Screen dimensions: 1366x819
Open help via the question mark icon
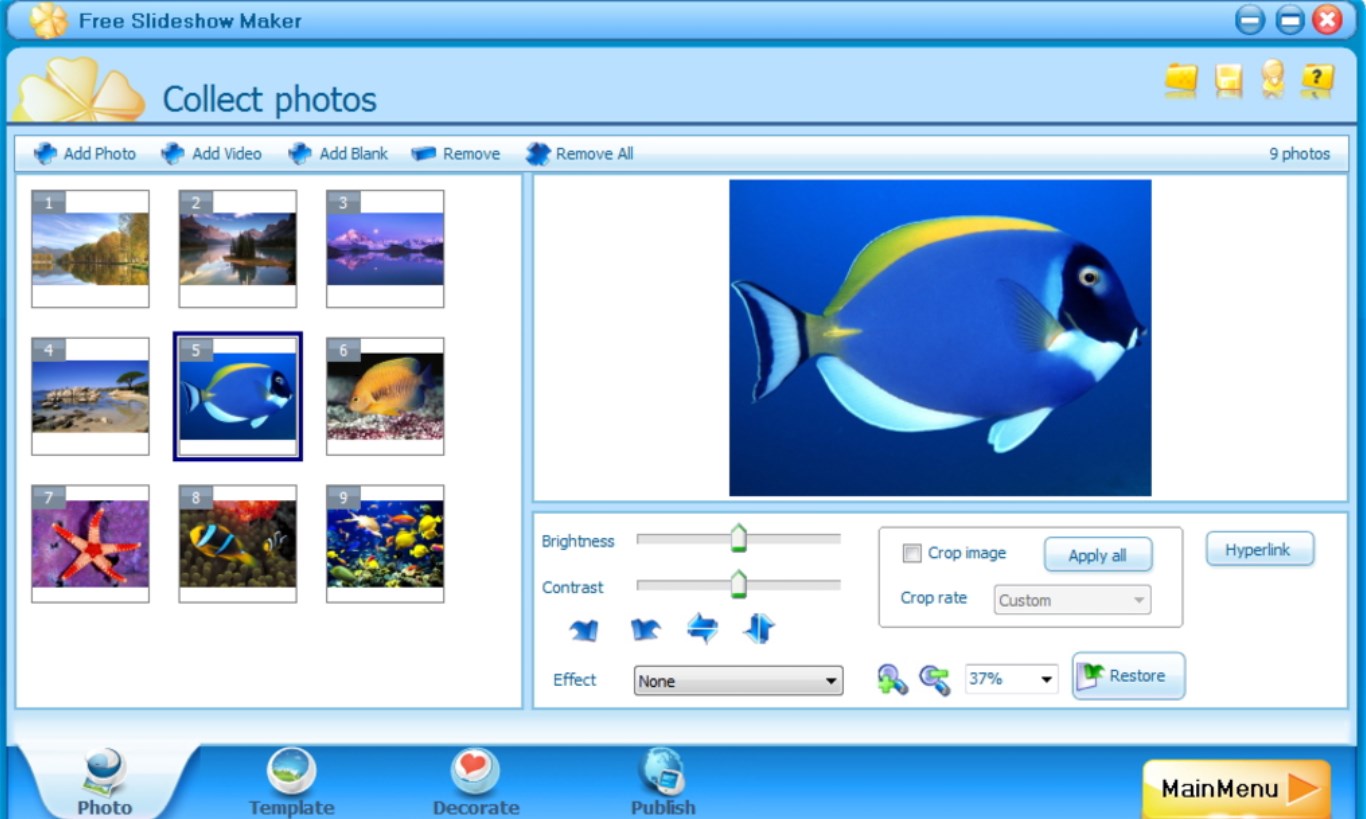pos(1317,80)
